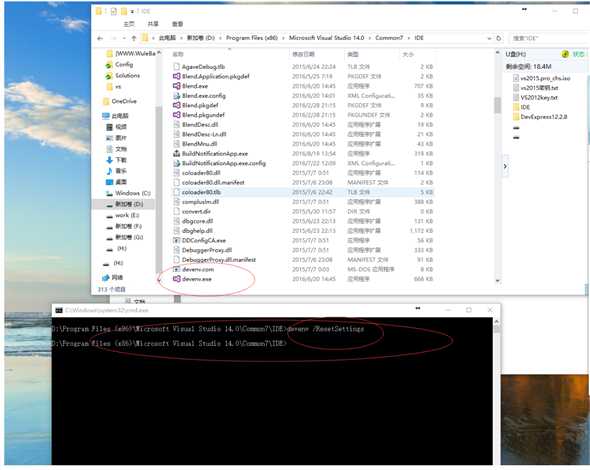590x470 pixels.
Task: Select Blend.exe application icon
Action: pyautogui.click(x=176, y=86)
